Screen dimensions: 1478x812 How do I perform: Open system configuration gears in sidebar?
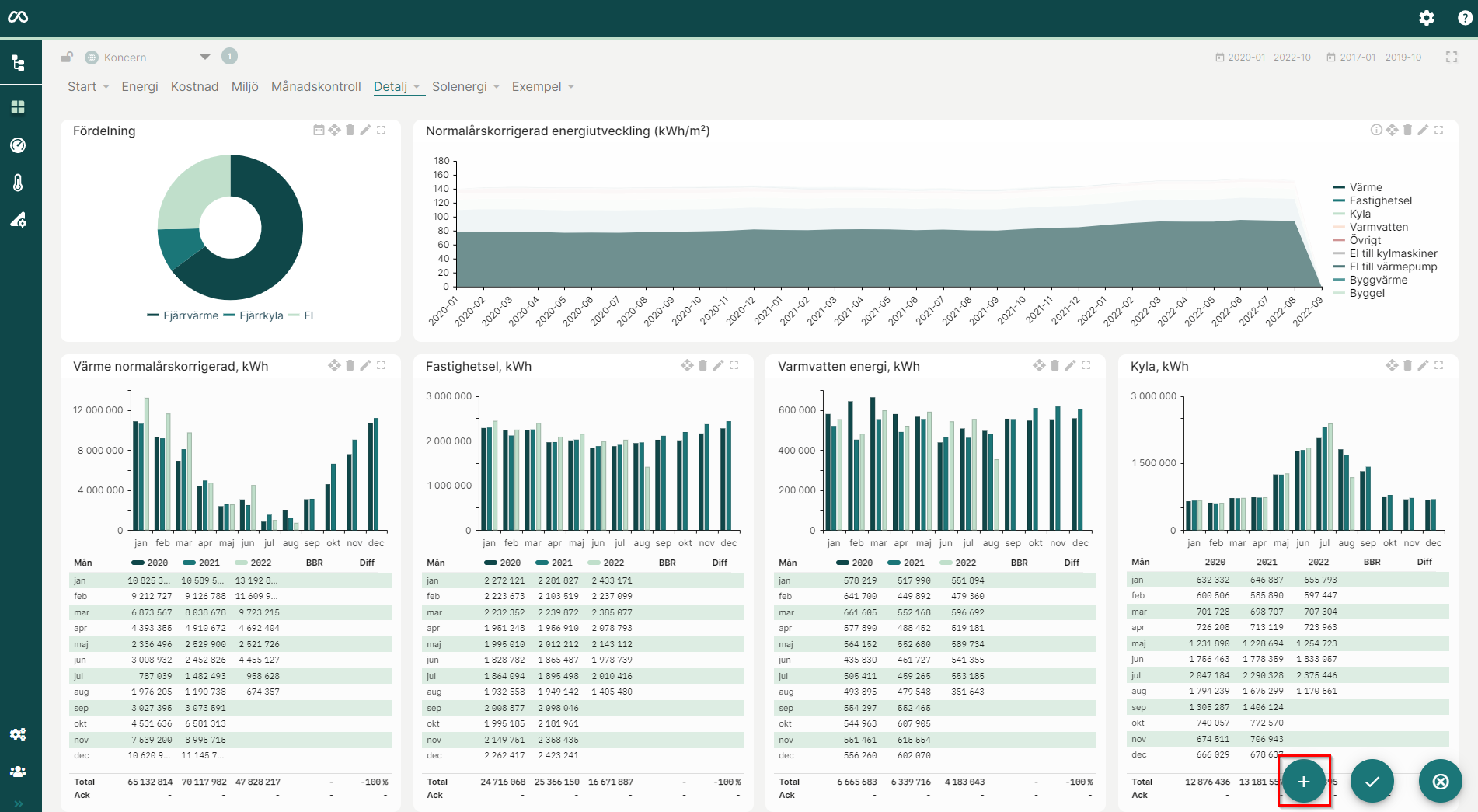[18, 734]
